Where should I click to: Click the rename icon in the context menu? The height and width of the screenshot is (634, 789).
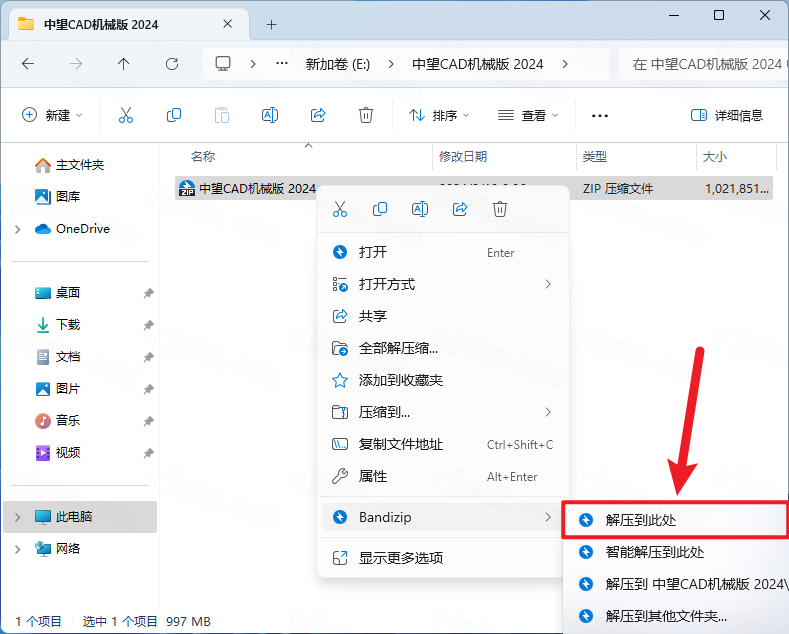(420, 209)
